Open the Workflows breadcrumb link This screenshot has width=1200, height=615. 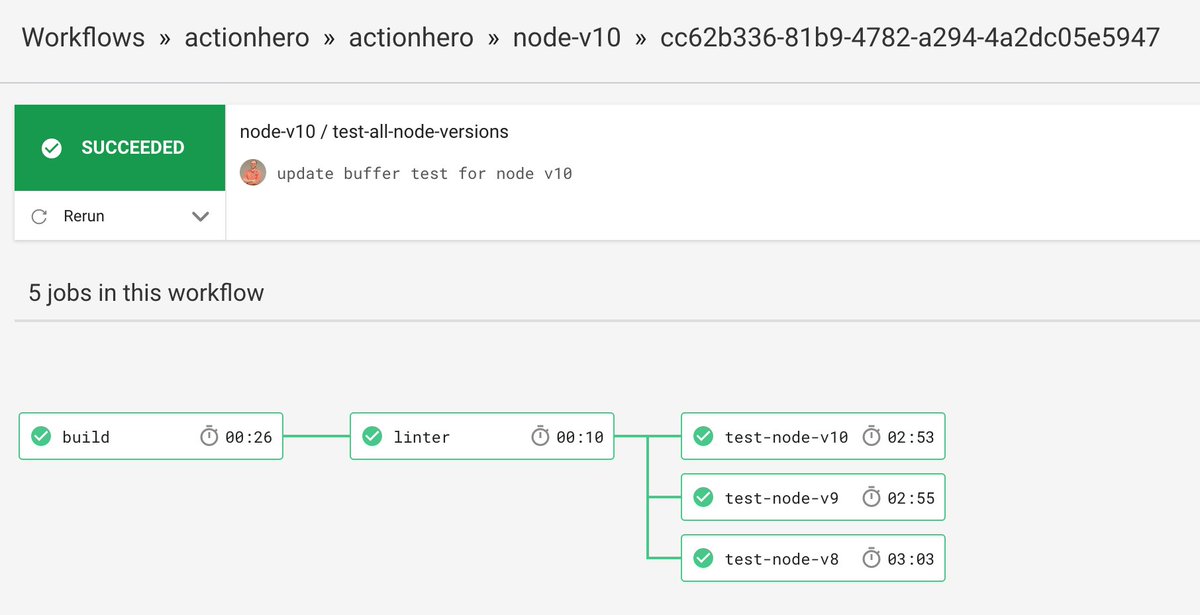83,38
